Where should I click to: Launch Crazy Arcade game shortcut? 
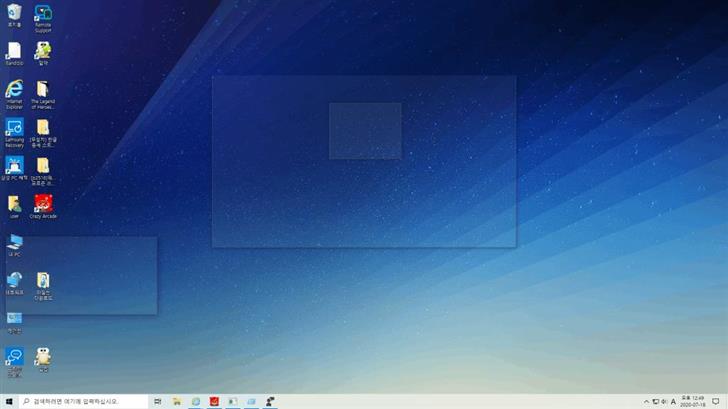click(43, 207)
